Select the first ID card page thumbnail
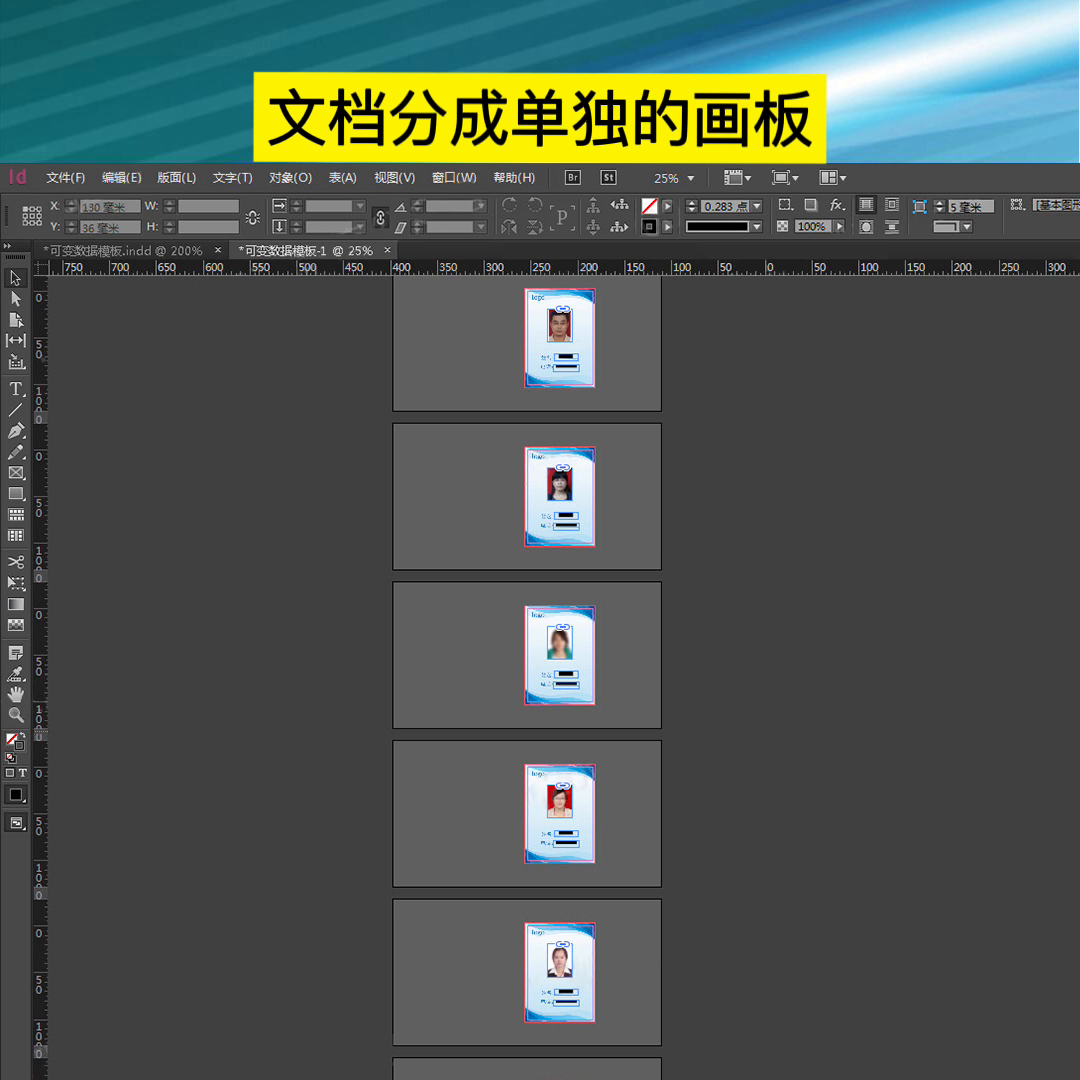1080x1080 pixels. pyautogui.click(x=559, y=338)
